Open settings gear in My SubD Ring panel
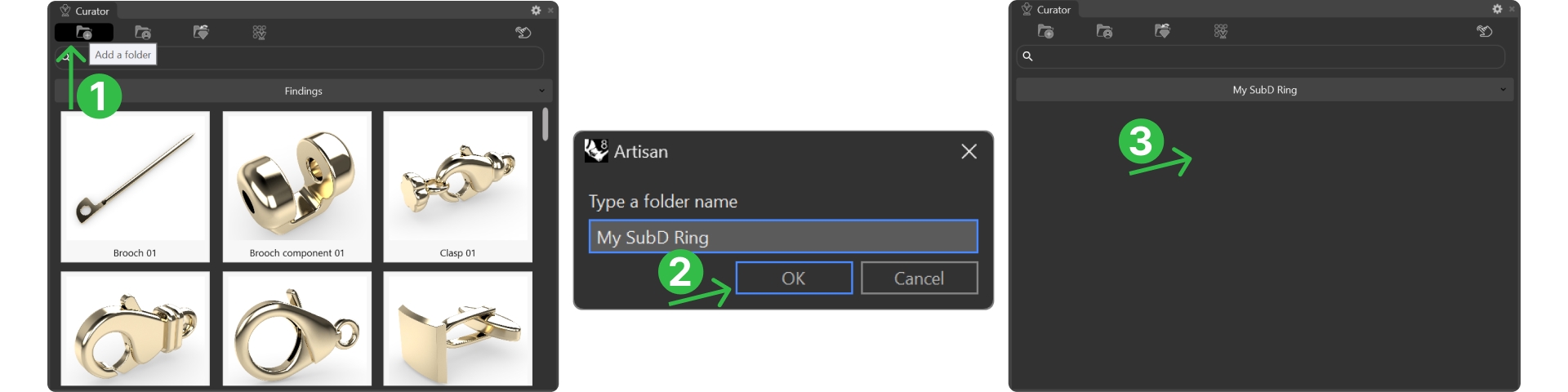The height and width of the screenshot is (392, 1568). 1497,9
